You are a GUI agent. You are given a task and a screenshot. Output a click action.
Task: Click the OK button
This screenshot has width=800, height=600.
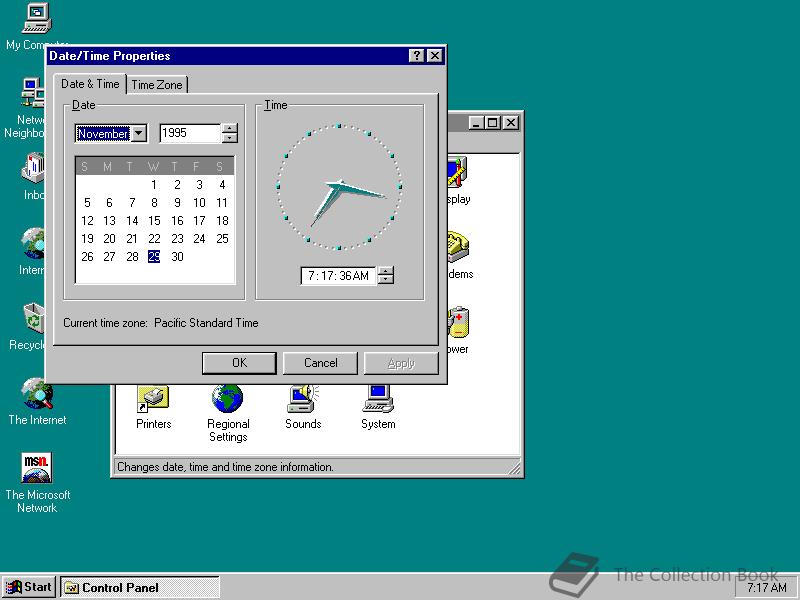[x=239, y=363]
